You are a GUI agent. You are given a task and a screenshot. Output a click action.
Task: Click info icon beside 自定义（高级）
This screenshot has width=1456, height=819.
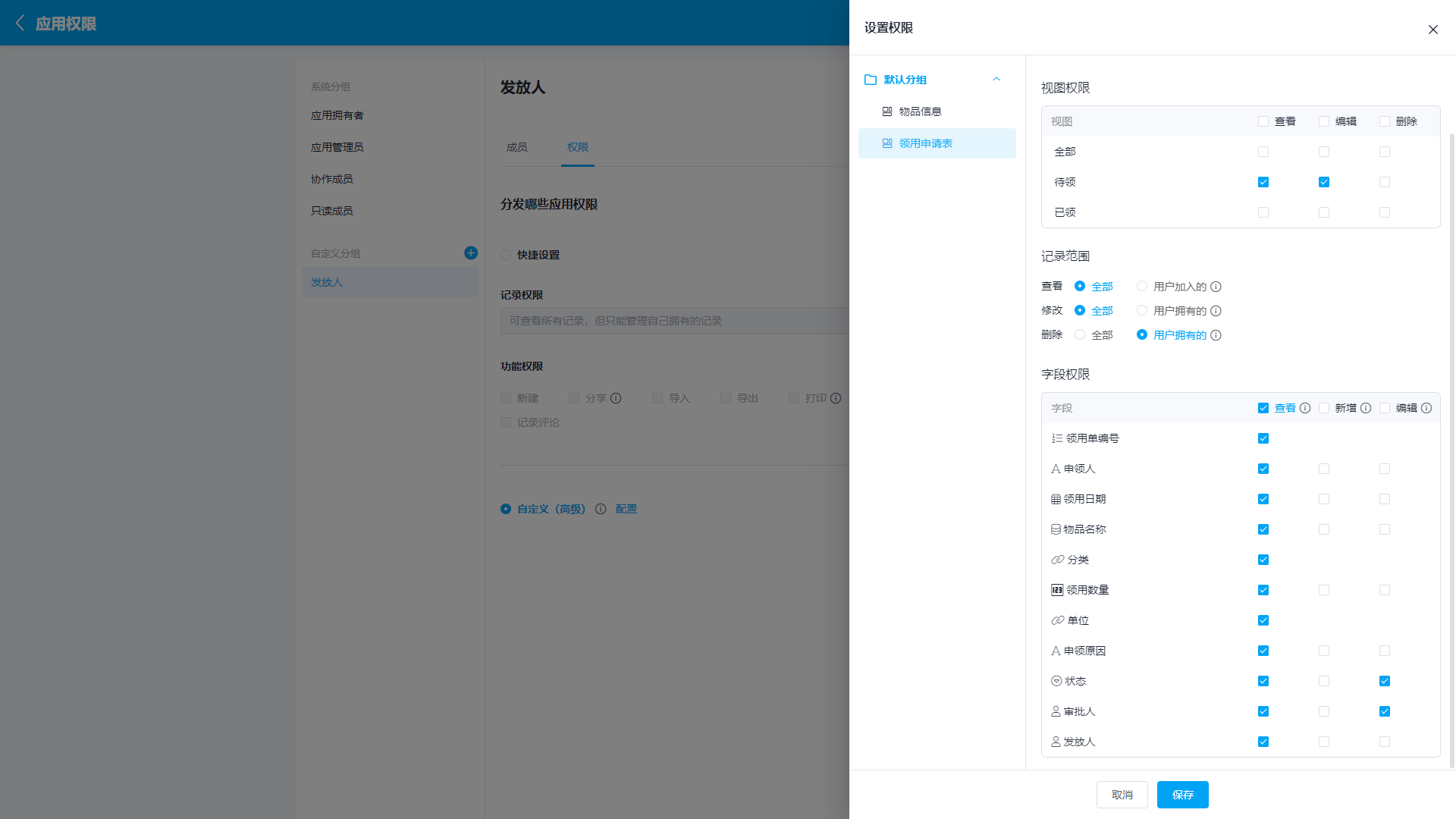(x=601, y=509)
